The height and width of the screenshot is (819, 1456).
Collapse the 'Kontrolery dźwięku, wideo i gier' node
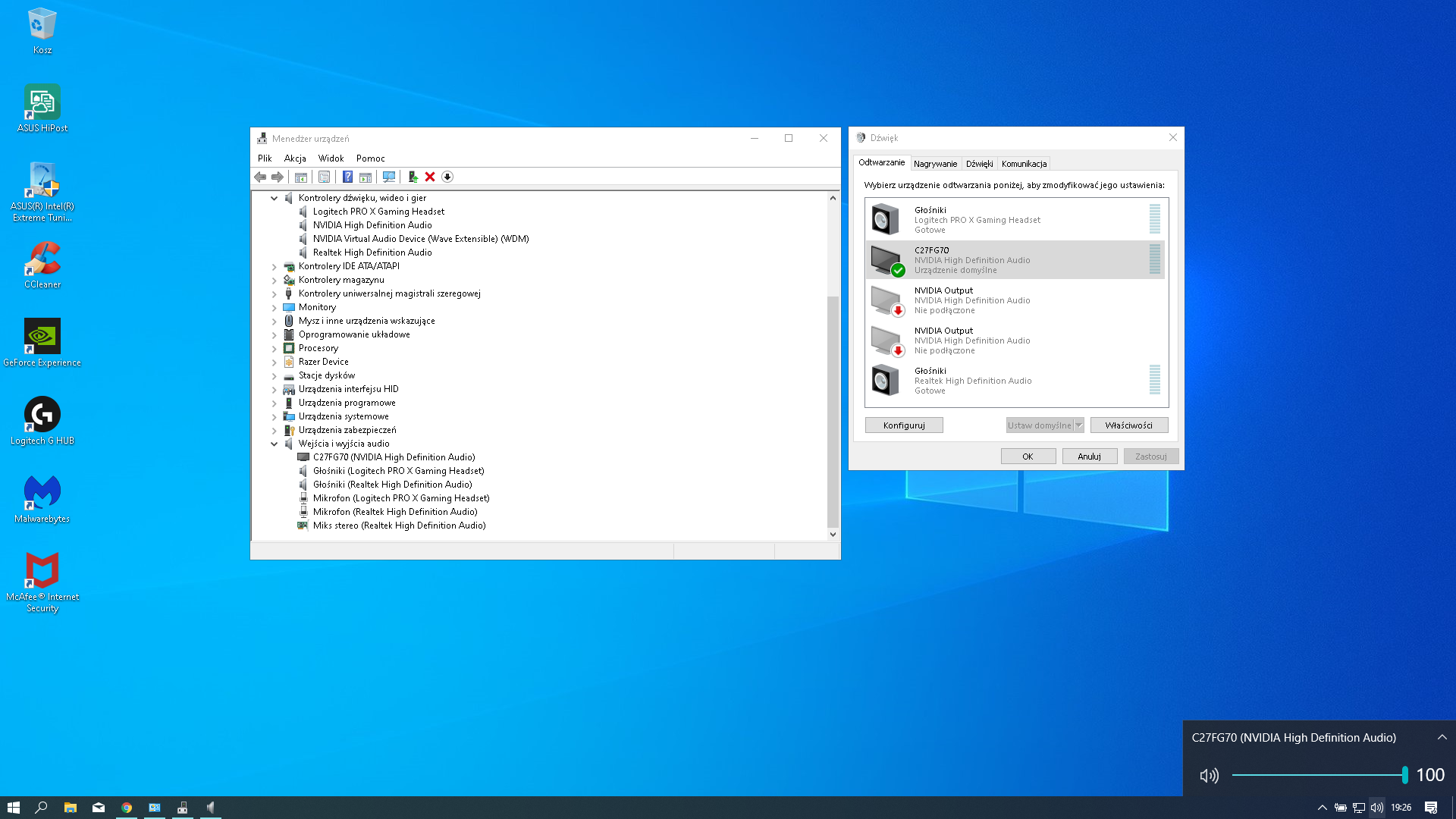tap(274, 198)
